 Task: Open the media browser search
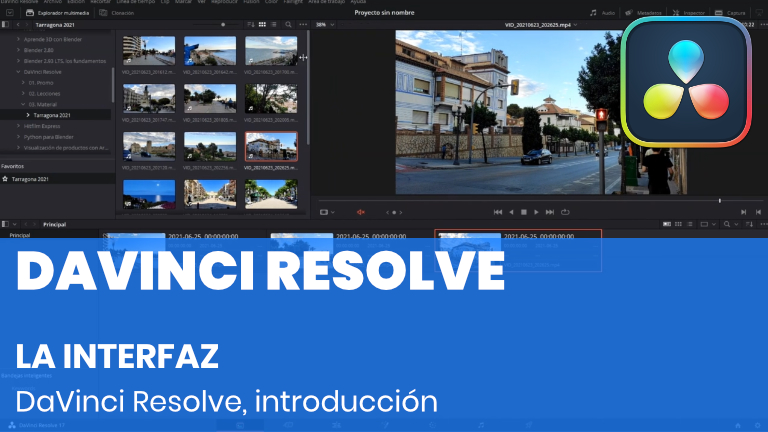(x=288, y=24)
